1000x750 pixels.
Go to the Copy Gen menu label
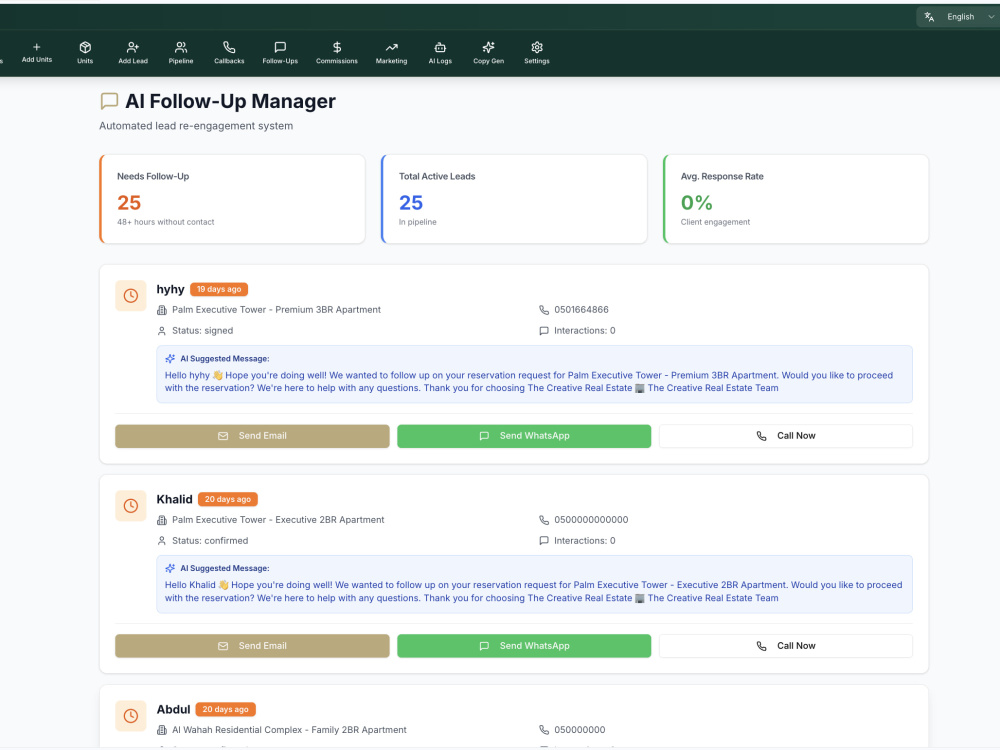pos(489,61)
